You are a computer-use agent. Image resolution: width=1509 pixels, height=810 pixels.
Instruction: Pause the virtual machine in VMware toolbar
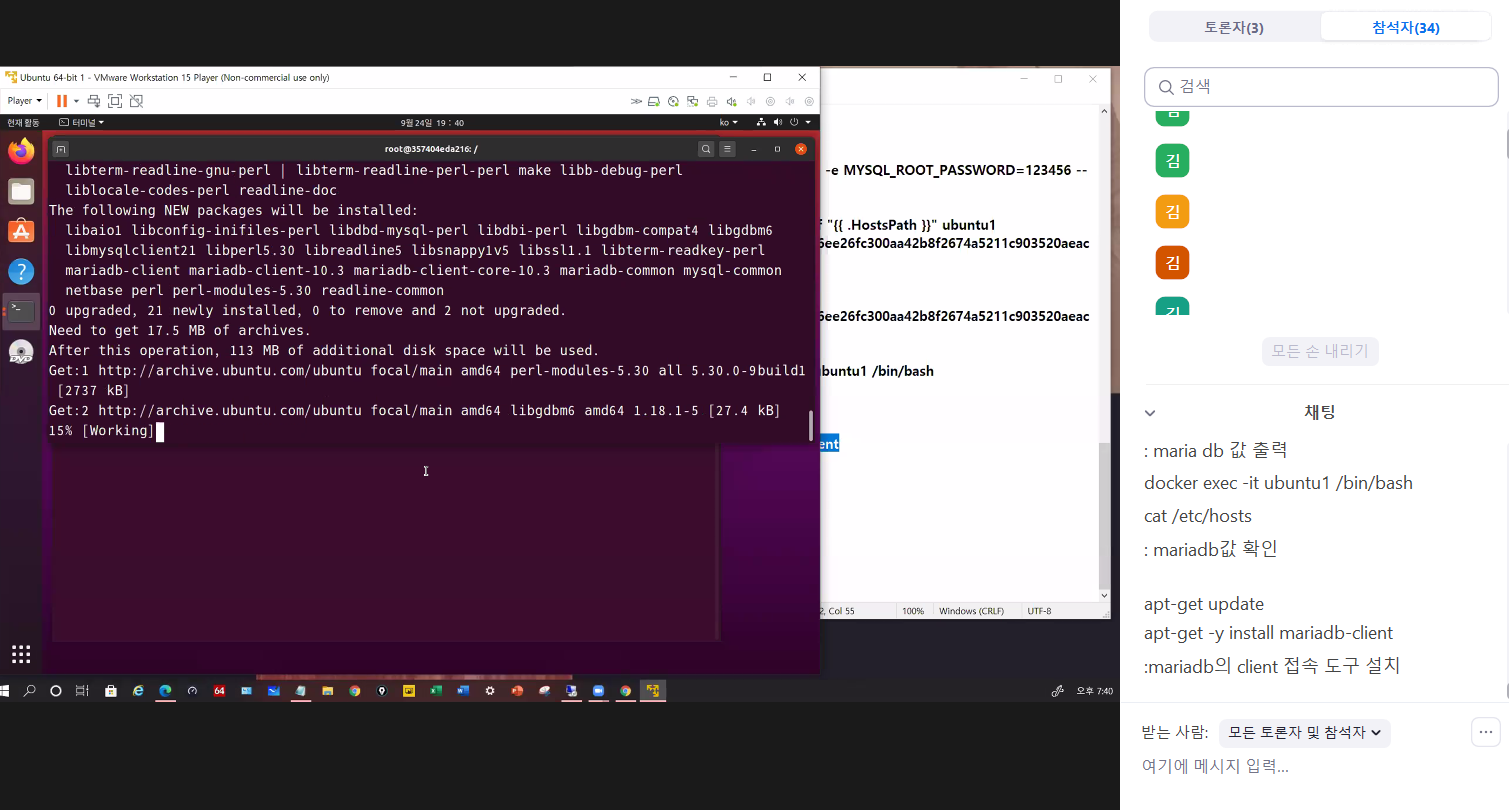click(x=62, y=101)
